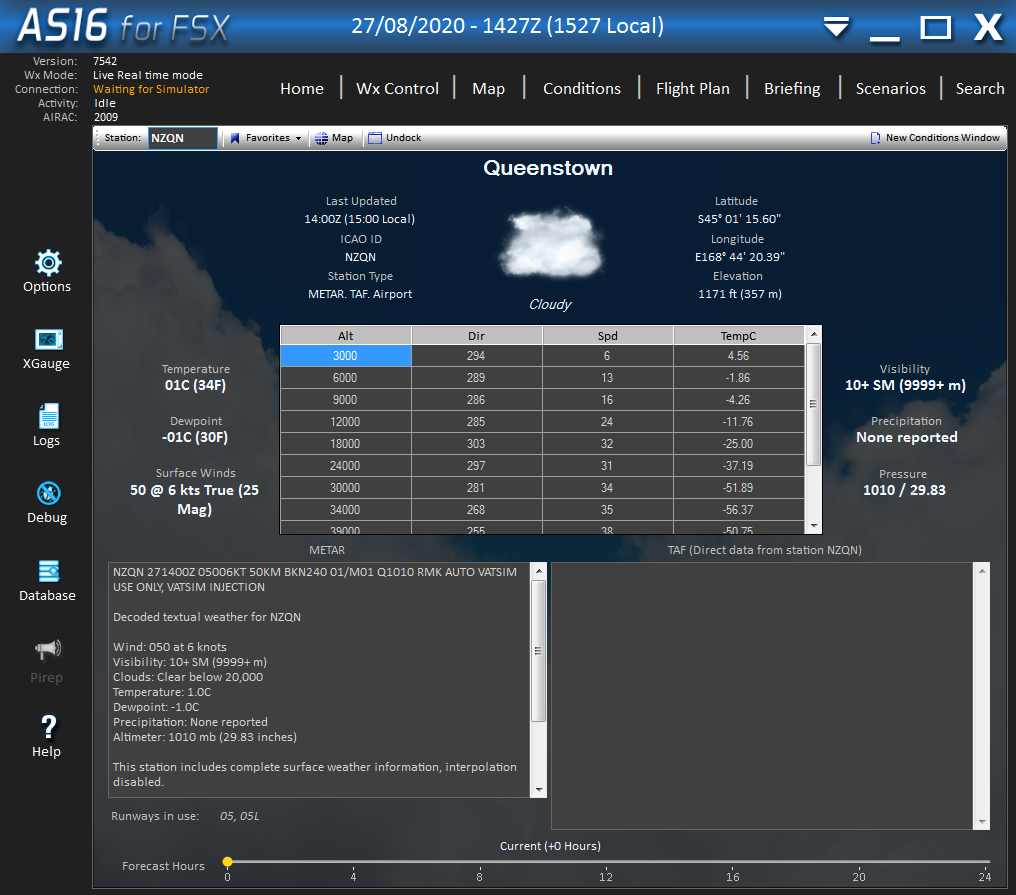
Task: Click the Favorites bookmark icon
Action: 235,138
